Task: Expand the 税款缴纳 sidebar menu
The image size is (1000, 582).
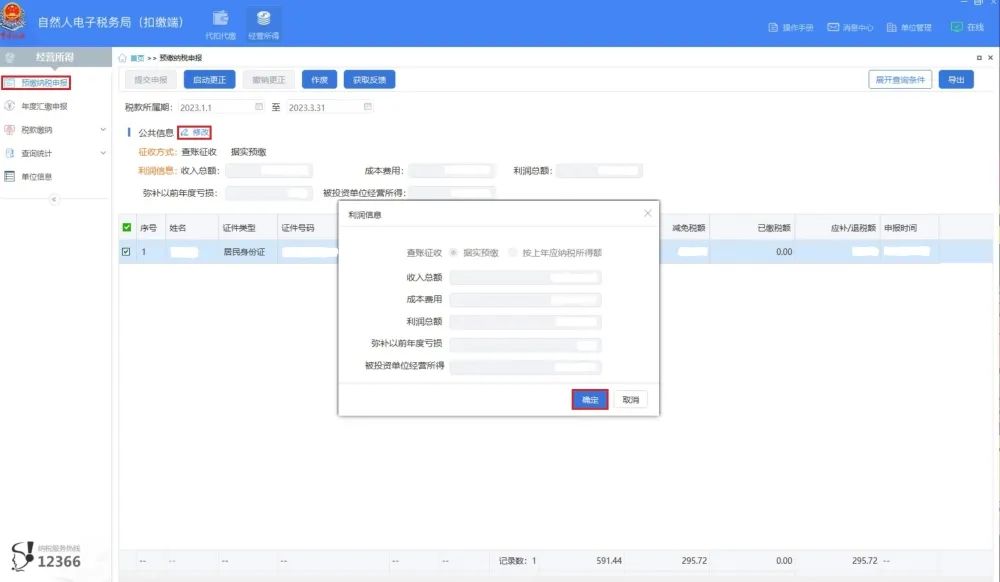Action: (x=103, y=129)
